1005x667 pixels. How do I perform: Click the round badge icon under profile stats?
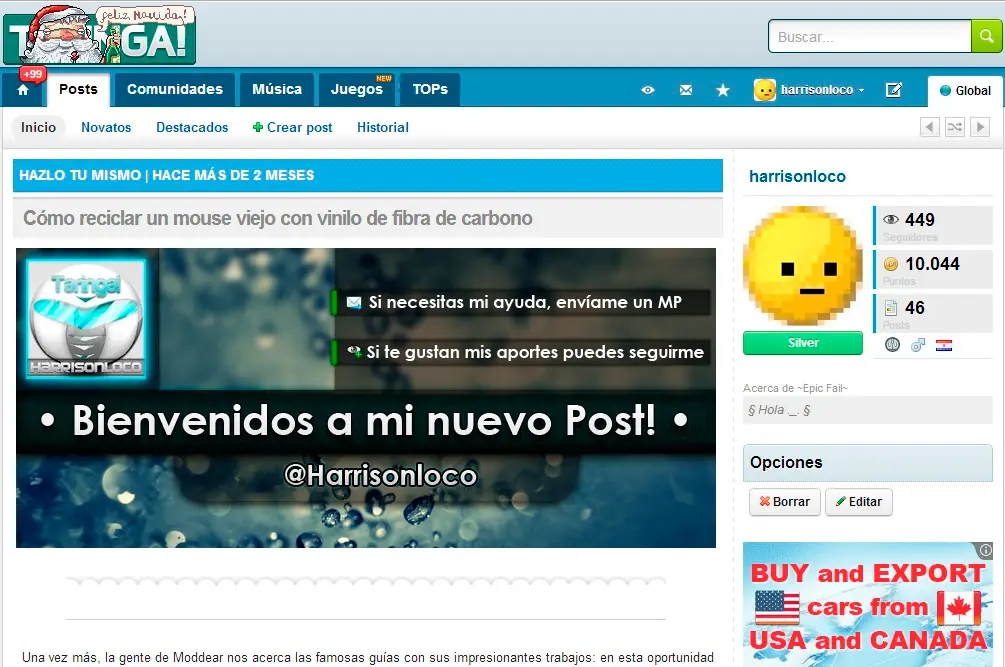892,345
